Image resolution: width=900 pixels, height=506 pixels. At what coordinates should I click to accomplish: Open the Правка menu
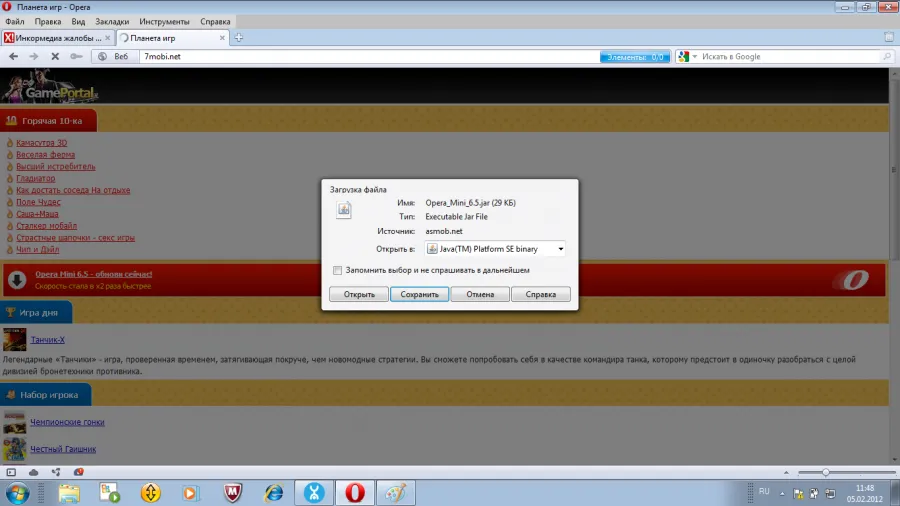point(48,21)
